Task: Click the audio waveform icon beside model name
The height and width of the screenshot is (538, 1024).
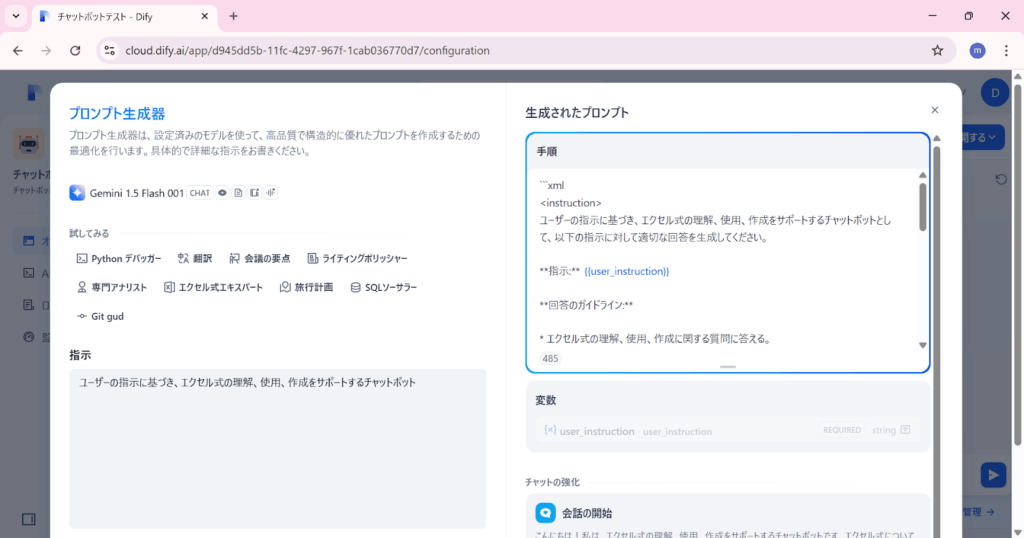Action: (x=270, y=193)
